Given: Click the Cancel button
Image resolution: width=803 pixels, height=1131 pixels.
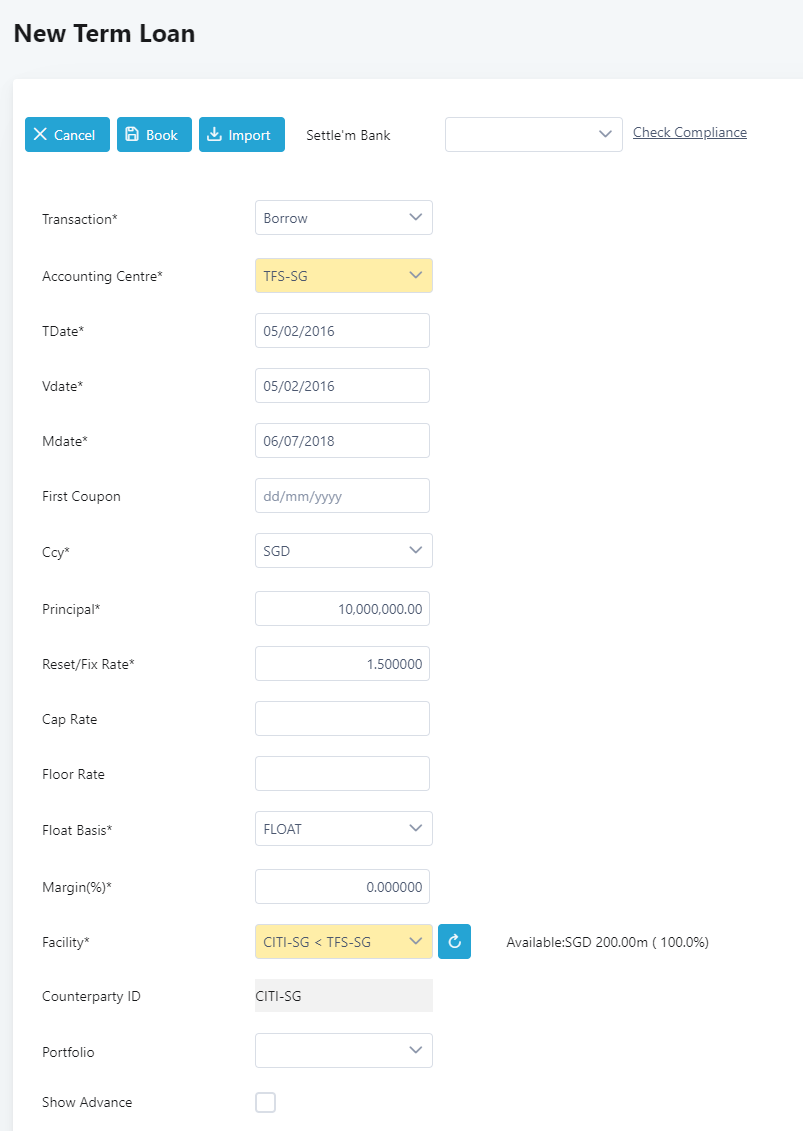Looking at the screenshot, I should click(67, 135).
